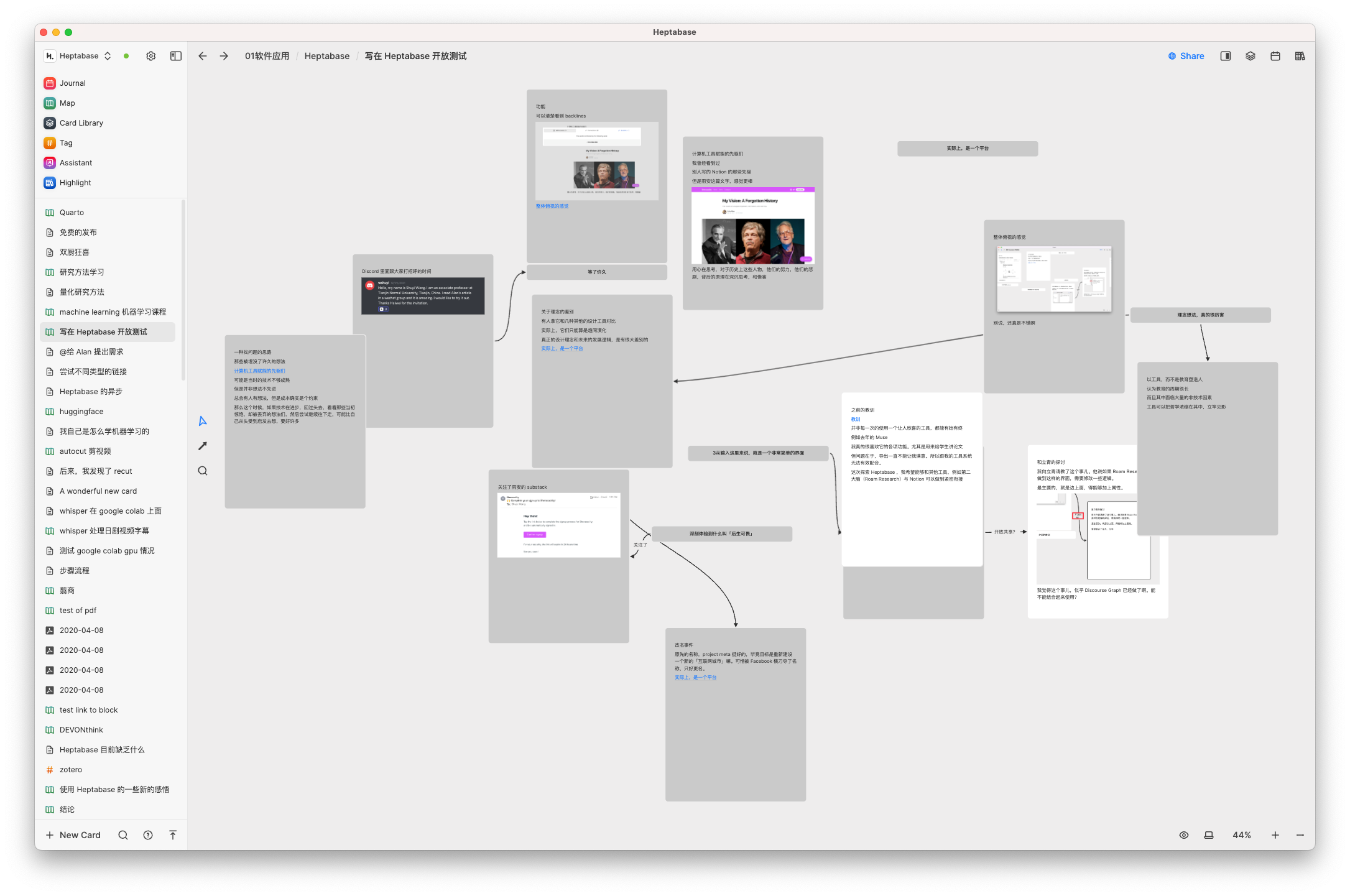
Task: Open the card library layers icon
Action: click(x=1251, y=56)
